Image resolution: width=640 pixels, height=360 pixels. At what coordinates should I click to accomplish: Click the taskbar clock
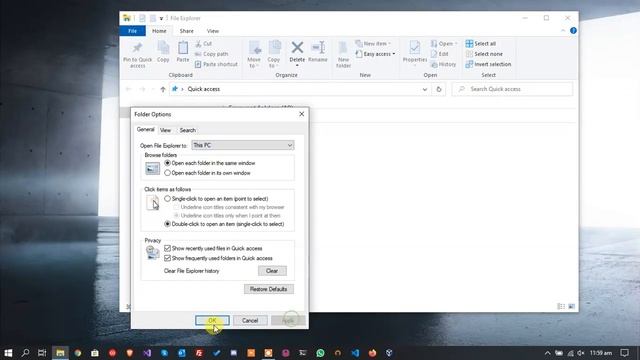pyautogui.click(x=601, y=353)
